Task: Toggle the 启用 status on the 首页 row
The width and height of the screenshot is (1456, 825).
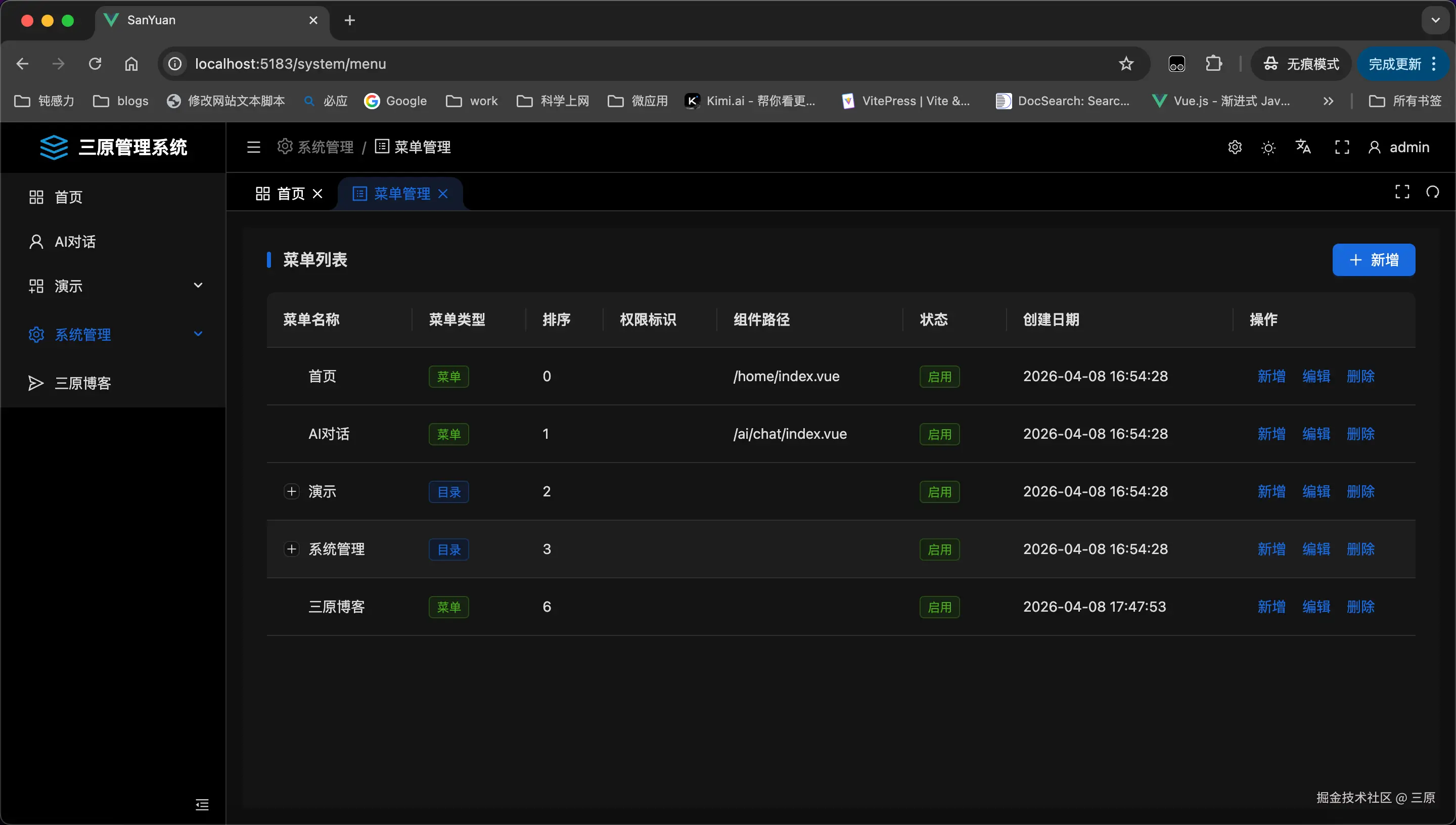Action: 939,376
